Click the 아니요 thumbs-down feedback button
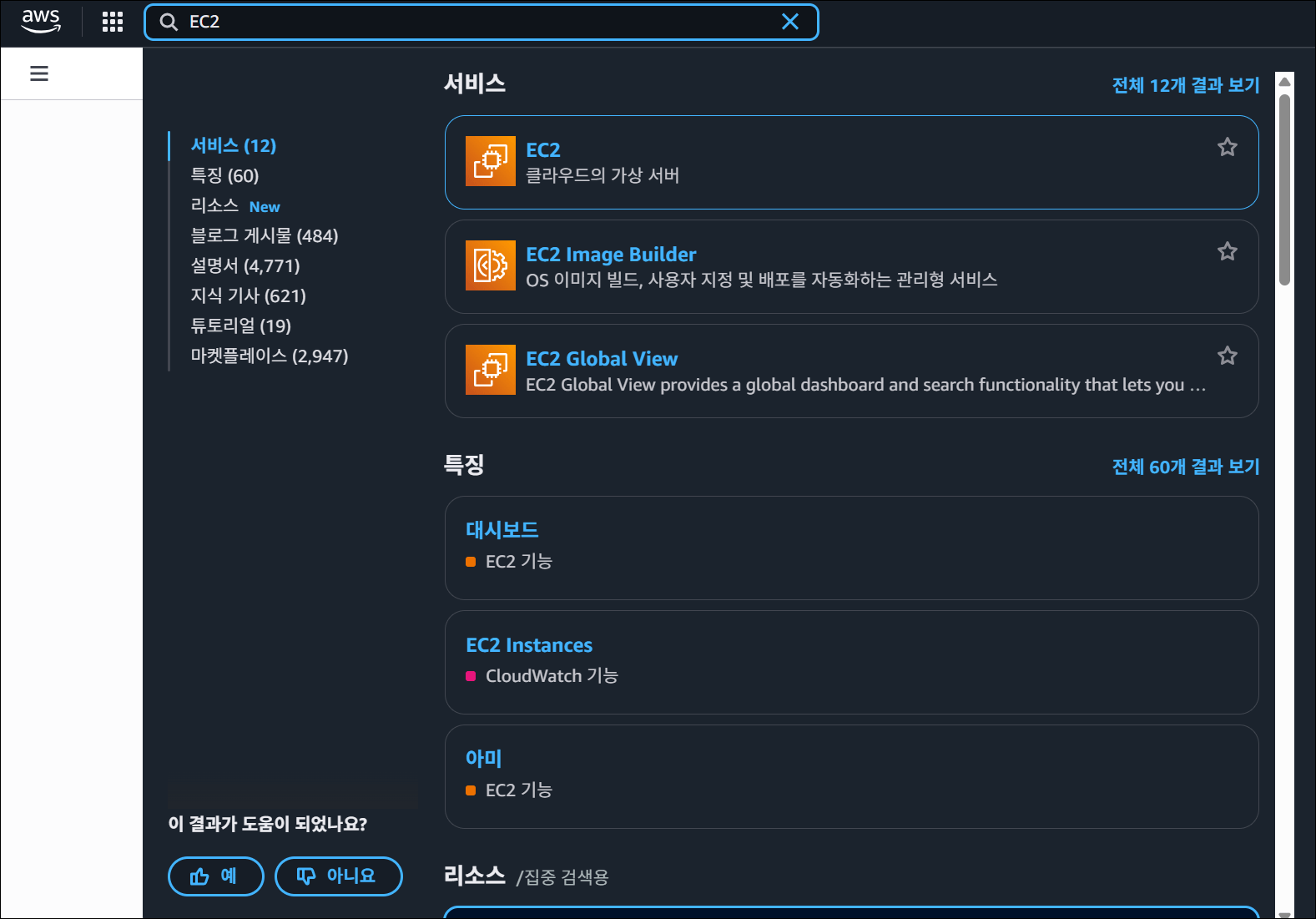This screenshot has width=1316, height=919. point(339,876)
